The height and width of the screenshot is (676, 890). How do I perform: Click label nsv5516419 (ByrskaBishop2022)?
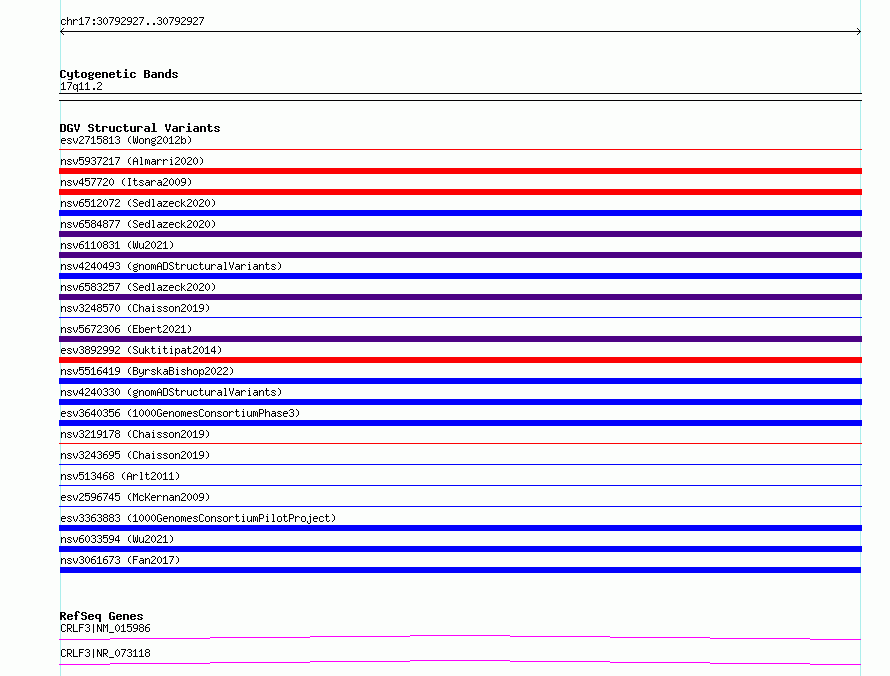[x=147, y=371]
